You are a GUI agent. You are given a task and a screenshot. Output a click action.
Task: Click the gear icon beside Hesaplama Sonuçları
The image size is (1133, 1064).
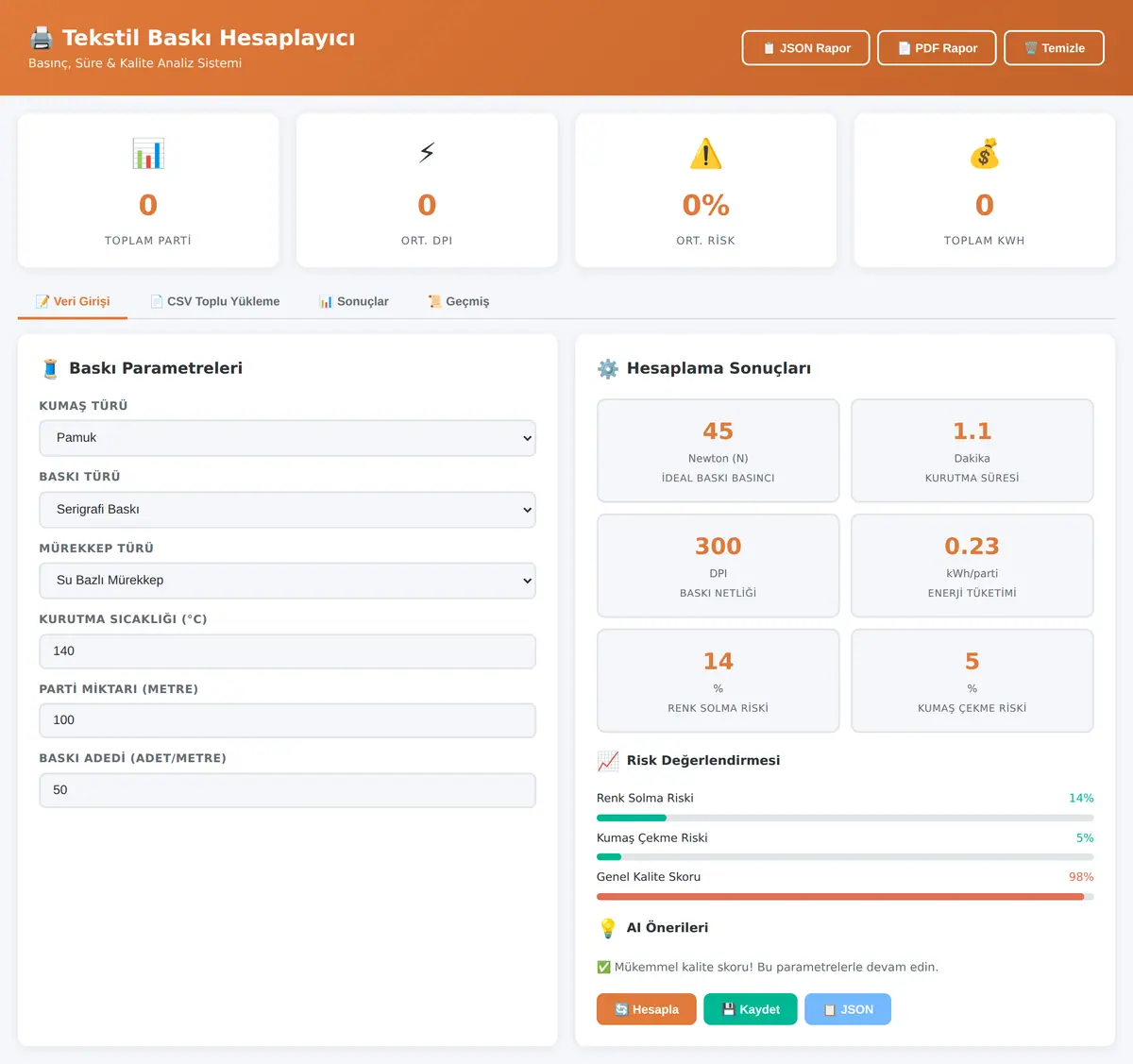[608, 368]
